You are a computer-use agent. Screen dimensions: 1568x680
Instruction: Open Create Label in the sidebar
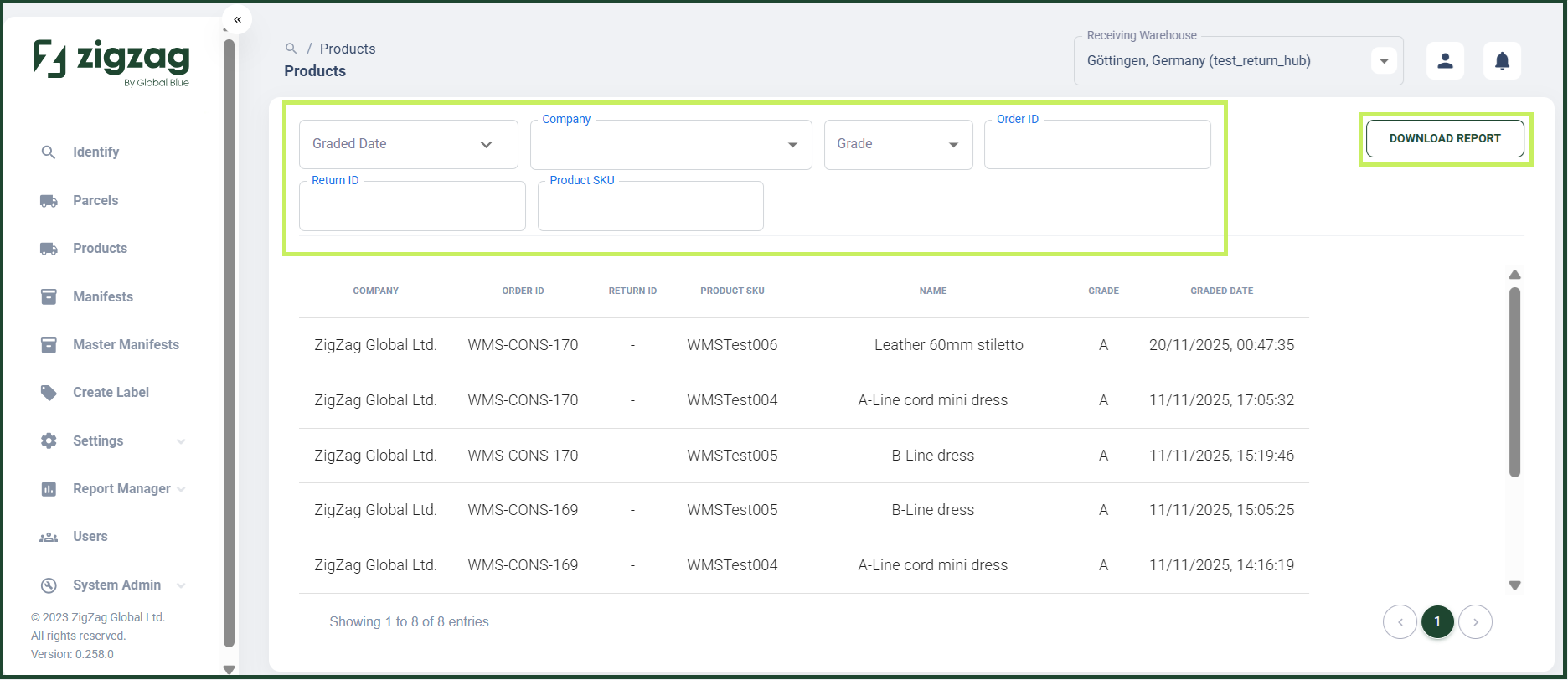pyautogui.click(x=111, y=393)
